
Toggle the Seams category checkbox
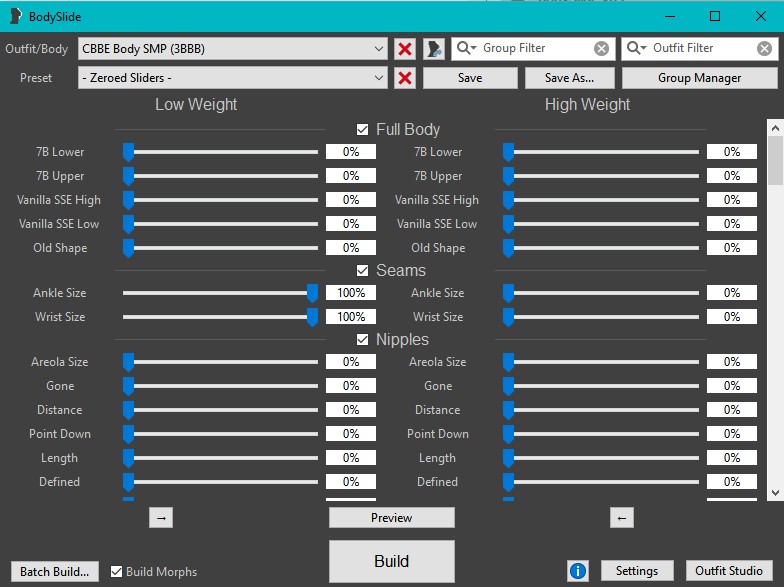tap(362, 270)
